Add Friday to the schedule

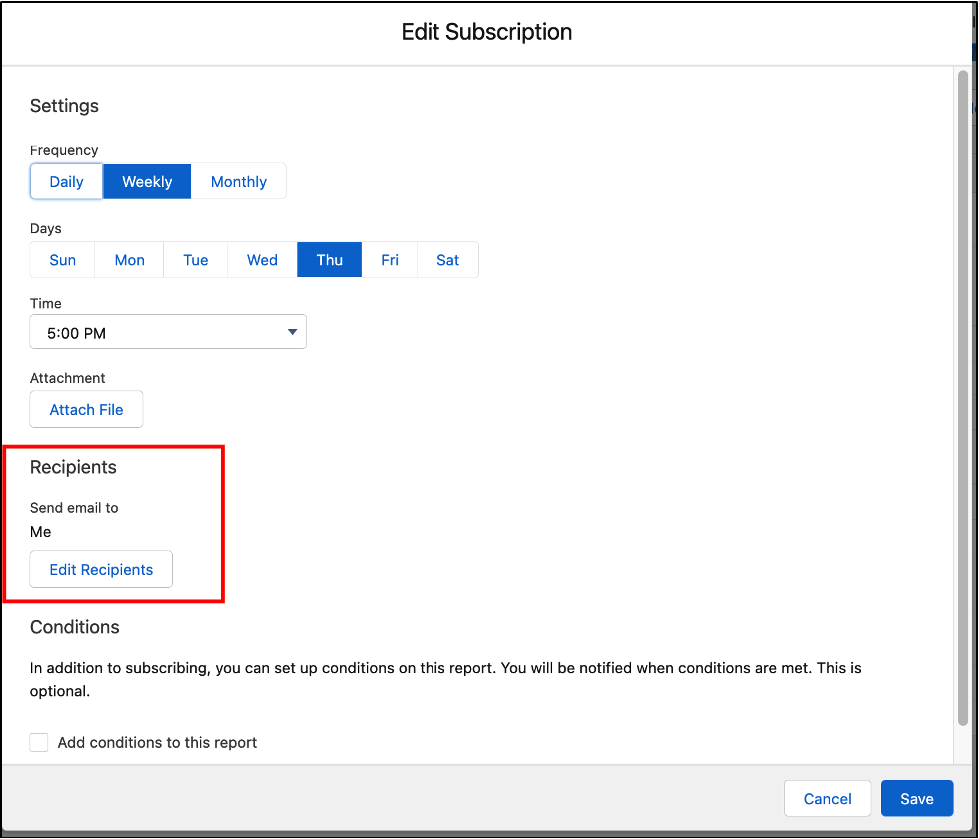(x=389, y=259)
